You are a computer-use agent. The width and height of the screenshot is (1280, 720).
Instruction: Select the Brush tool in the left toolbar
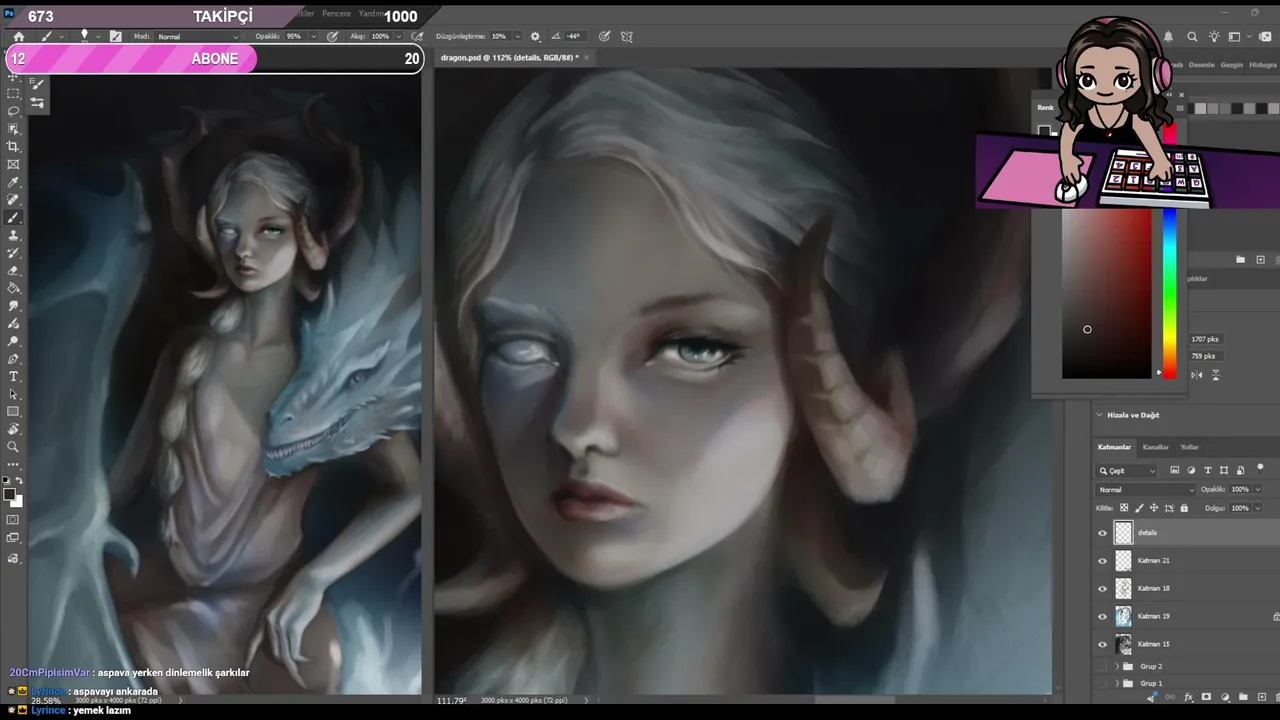click(x=13, y=217)
